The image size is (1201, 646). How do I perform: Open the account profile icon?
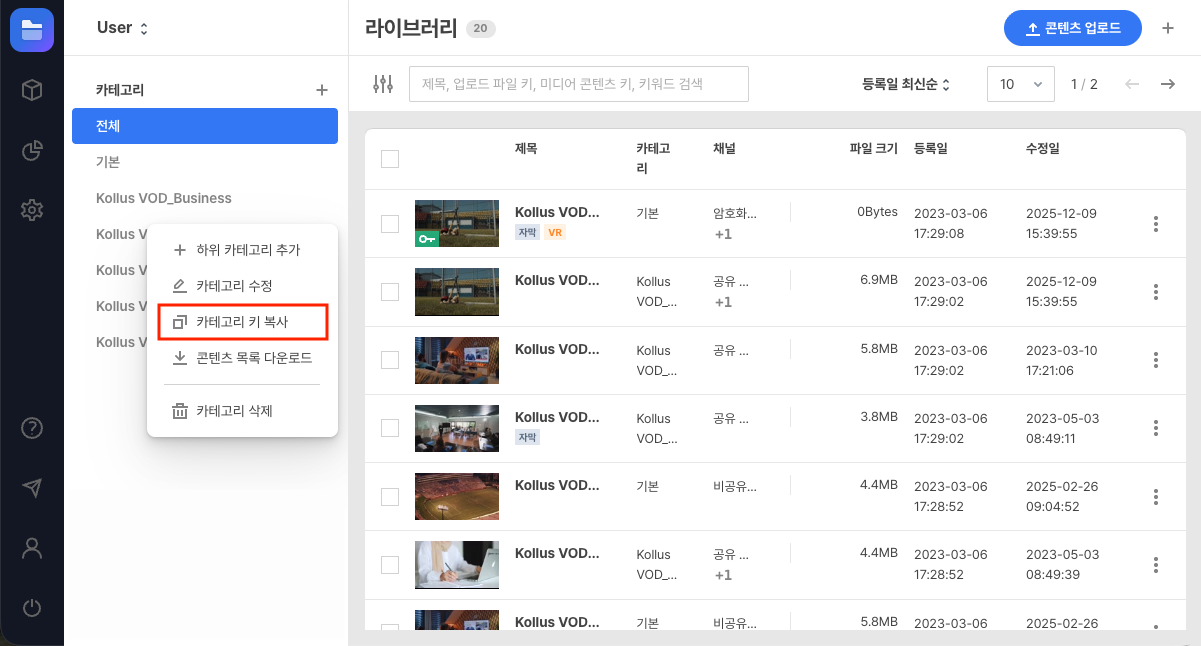point(31,548)
